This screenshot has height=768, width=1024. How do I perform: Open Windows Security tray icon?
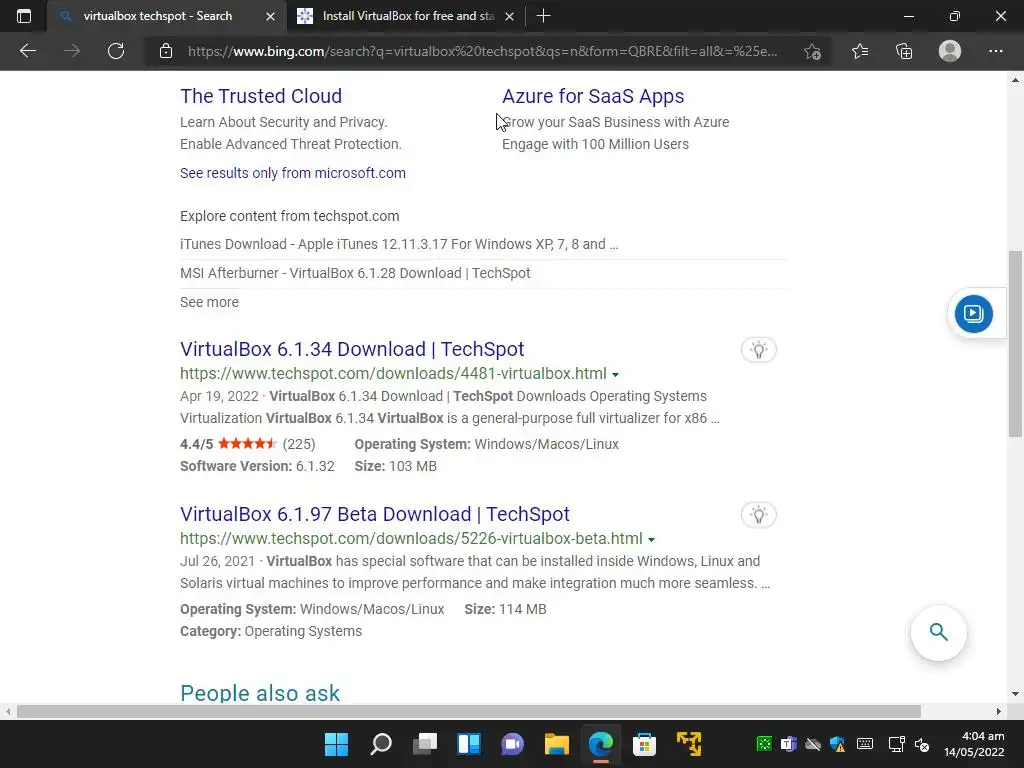click(x=838, y=744)
